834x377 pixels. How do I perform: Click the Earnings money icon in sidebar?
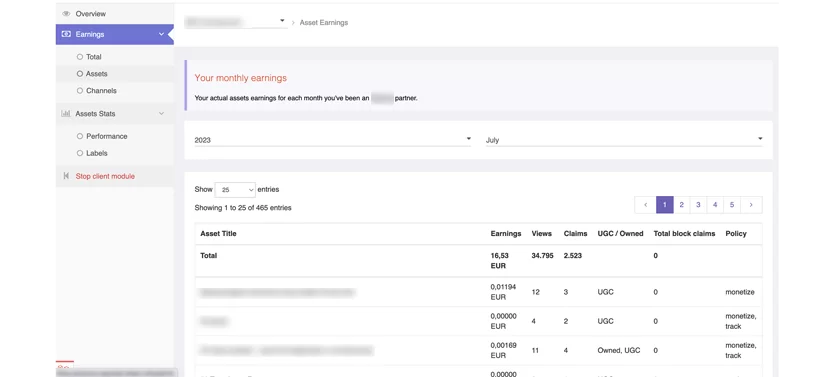click(66, 34)
